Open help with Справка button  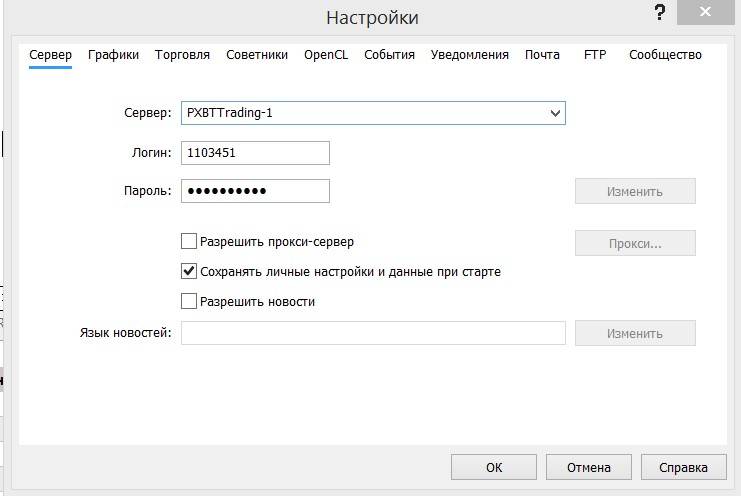click(683, 467)
